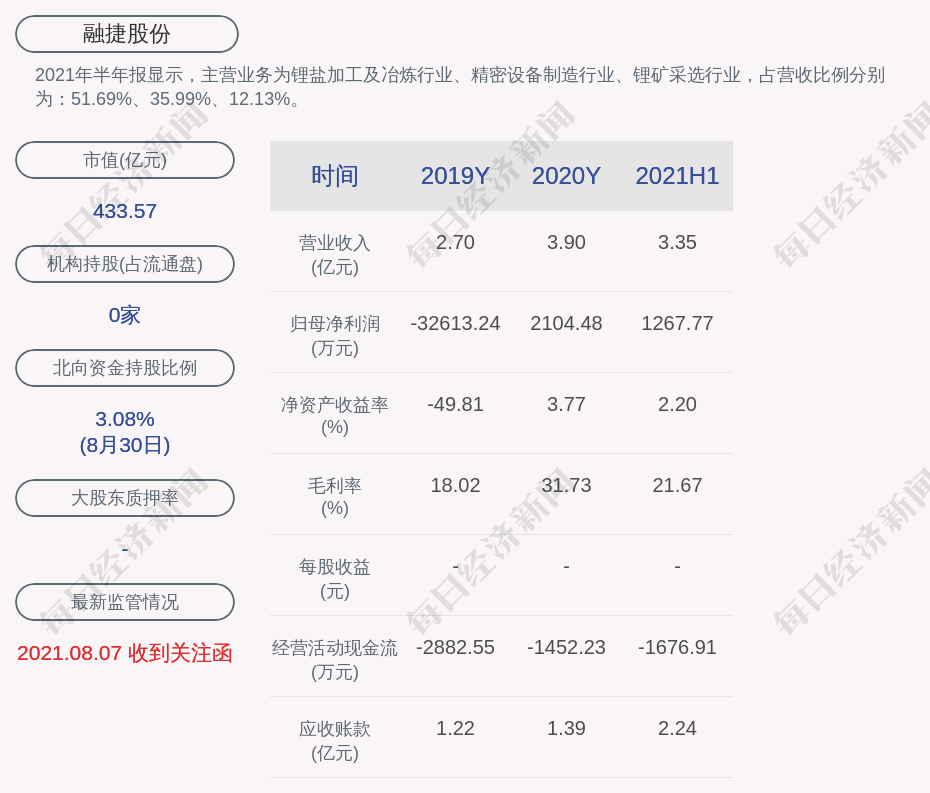Image resolution: width=930 pixels, height=793 pixels.
Task: Click the red 2021.08.07 收到关注函 notice
Action: (125, 653)
